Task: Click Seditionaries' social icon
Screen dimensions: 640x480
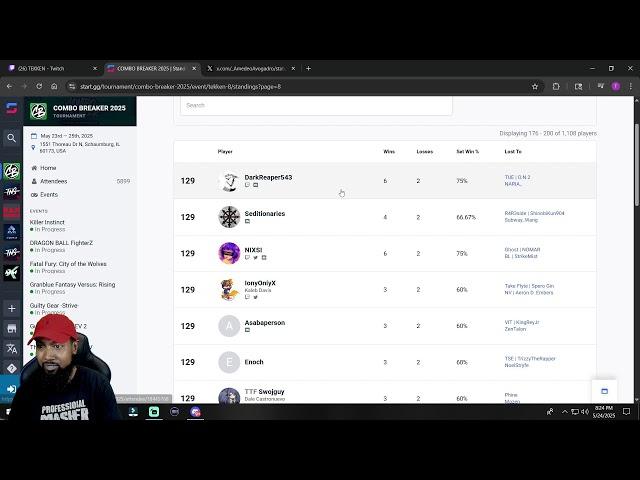Action: (247, 221)
